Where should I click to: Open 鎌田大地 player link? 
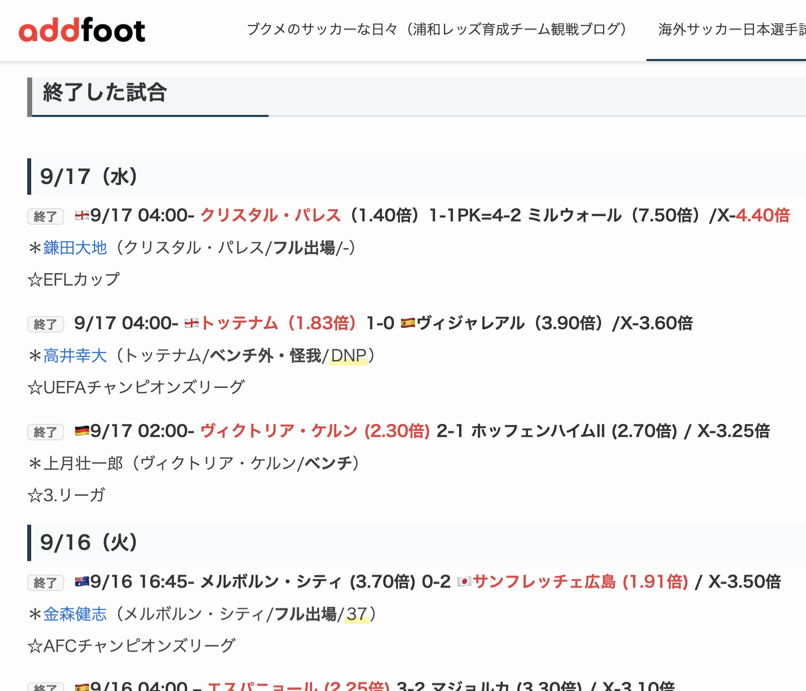pos(75,248)
